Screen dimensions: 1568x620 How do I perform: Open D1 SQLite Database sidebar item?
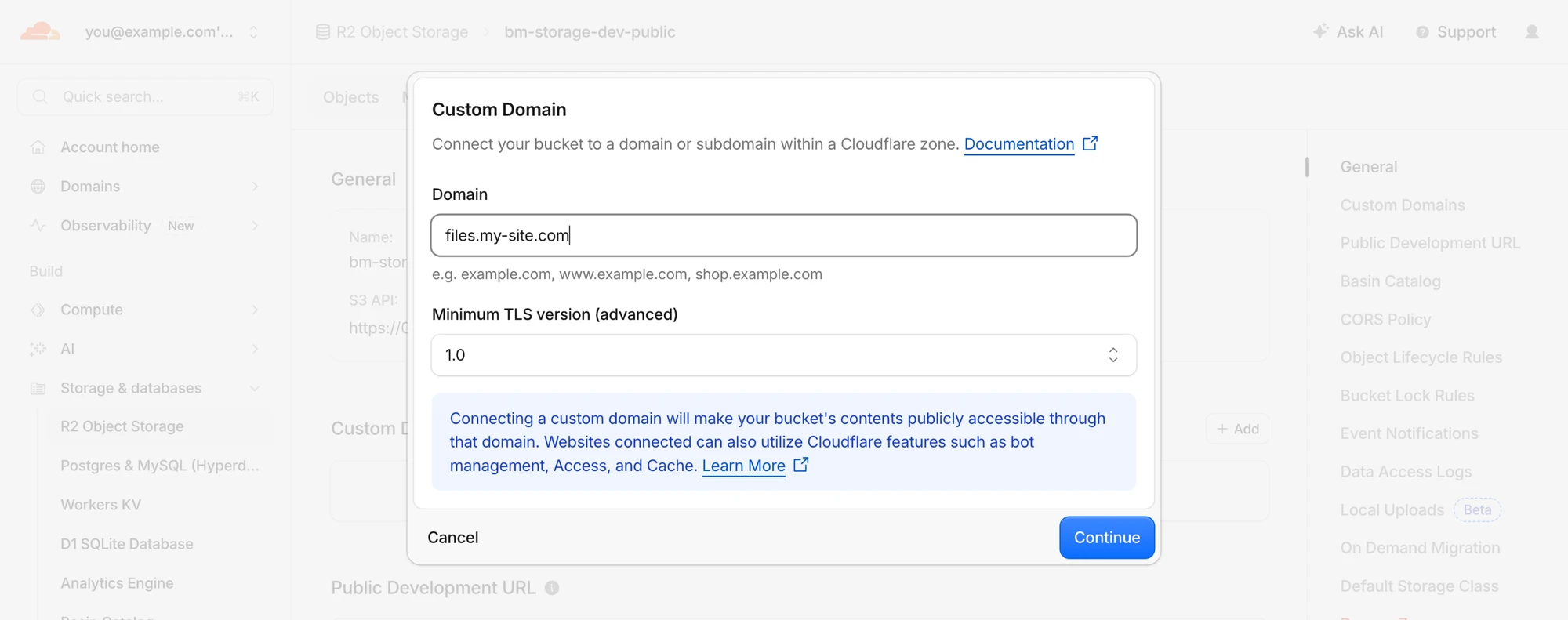coord(127,544)
